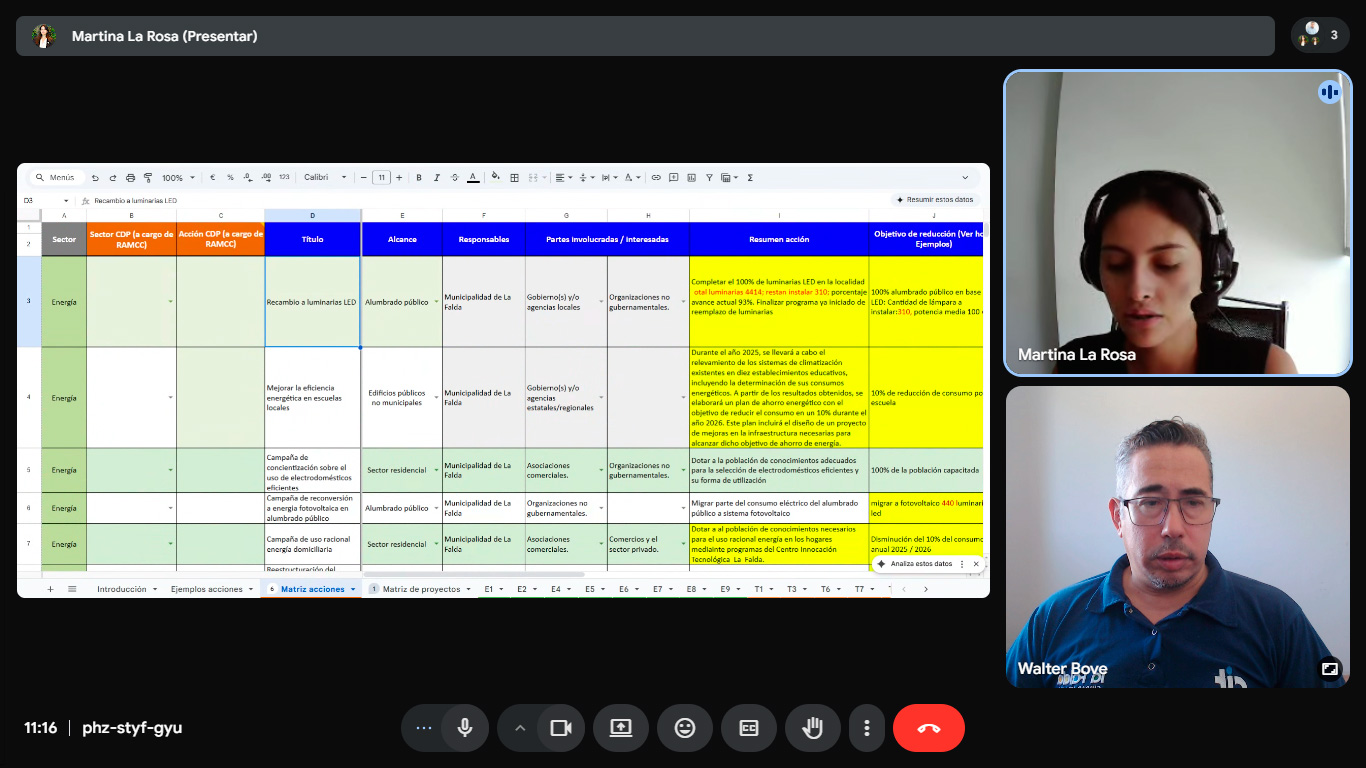
Task: Raise your hand in the meeting
Action: pyautogui.click(x=812, y=728)
